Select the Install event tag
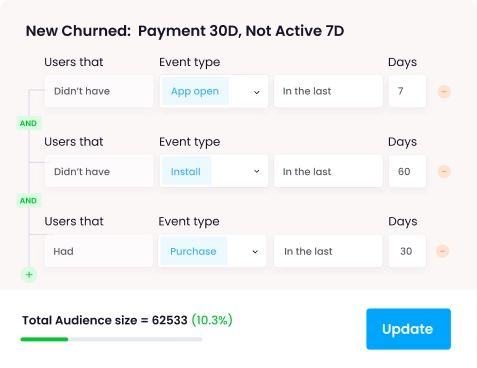 tap(186, 171)
